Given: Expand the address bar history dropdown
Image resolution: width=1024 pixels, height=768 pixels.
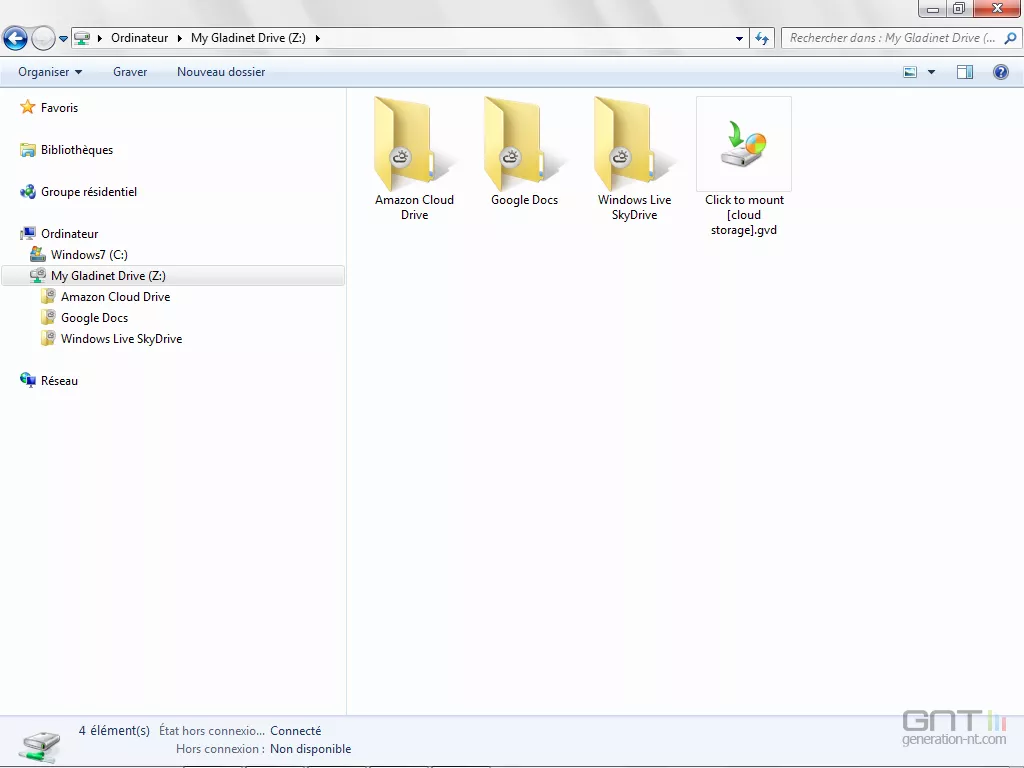Looking at the screenshot, I should pos(740,38).
